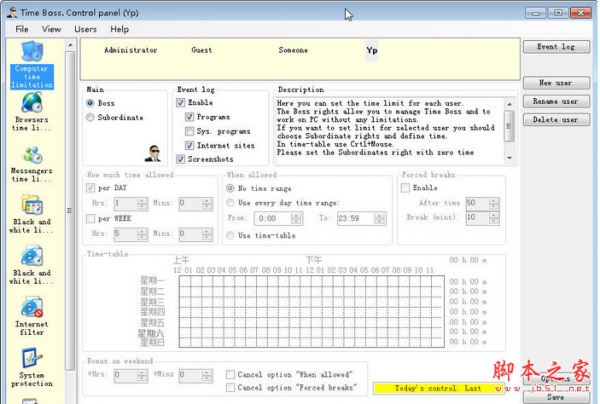Click the Event log button
Screen dimensions: 600x404
click(x=556, y=47)
